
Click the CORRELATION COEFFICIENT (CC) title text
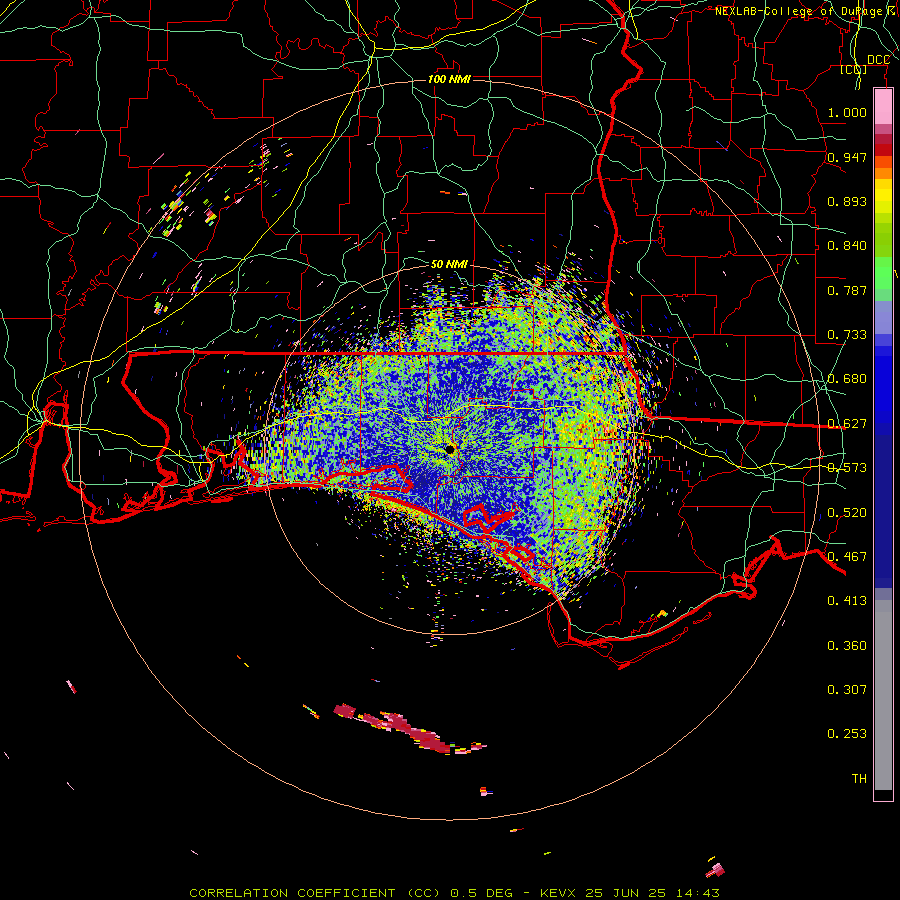tap(315, 893)
